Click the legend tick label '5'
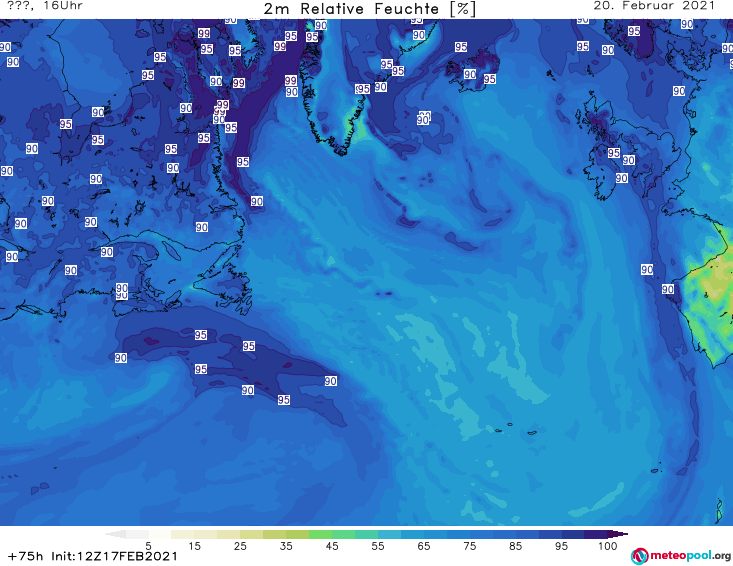 point(148,546)
